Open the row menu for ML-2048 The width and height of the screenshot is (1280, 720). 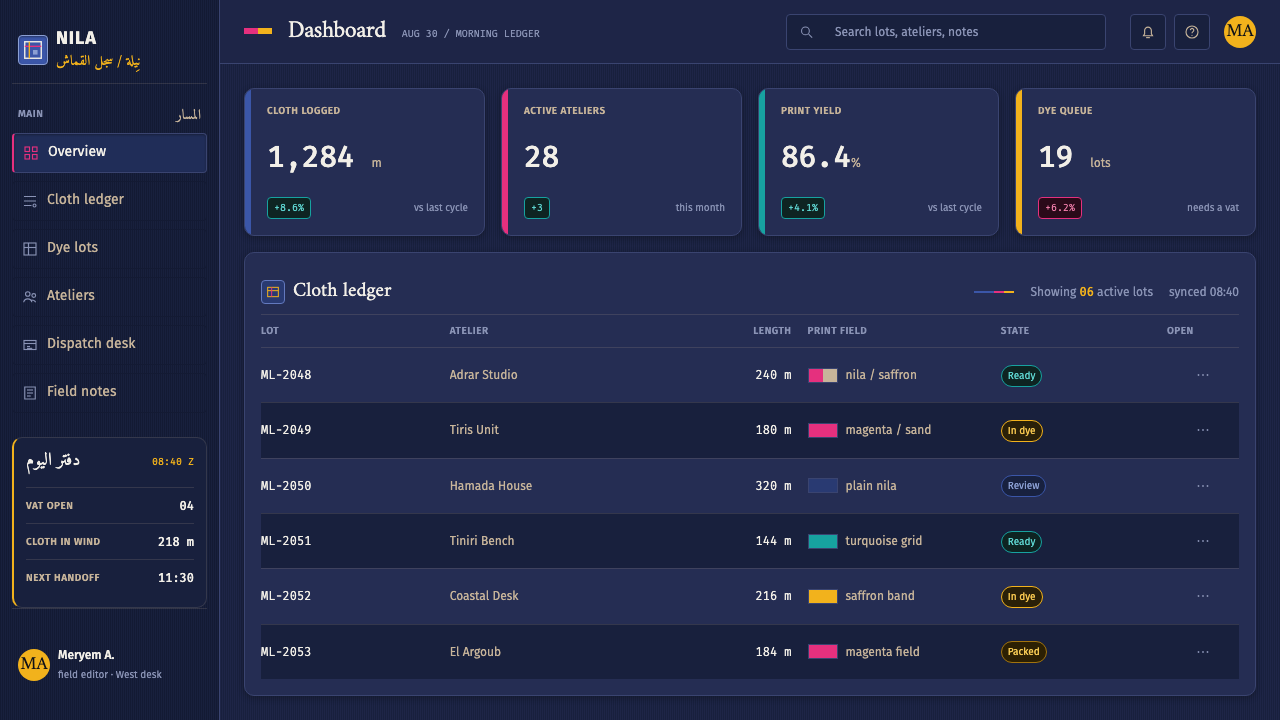[x=1203, y=375]
